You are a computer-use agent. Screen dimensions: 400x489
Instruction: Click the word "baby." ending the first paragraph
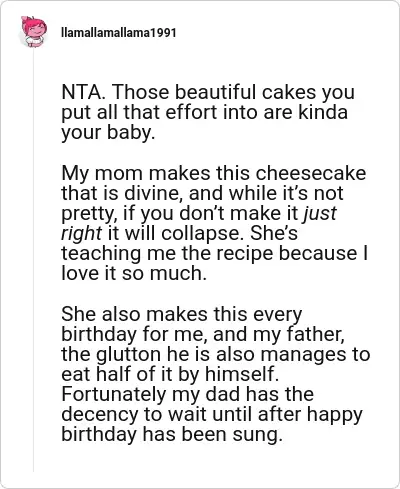point(131,133)
